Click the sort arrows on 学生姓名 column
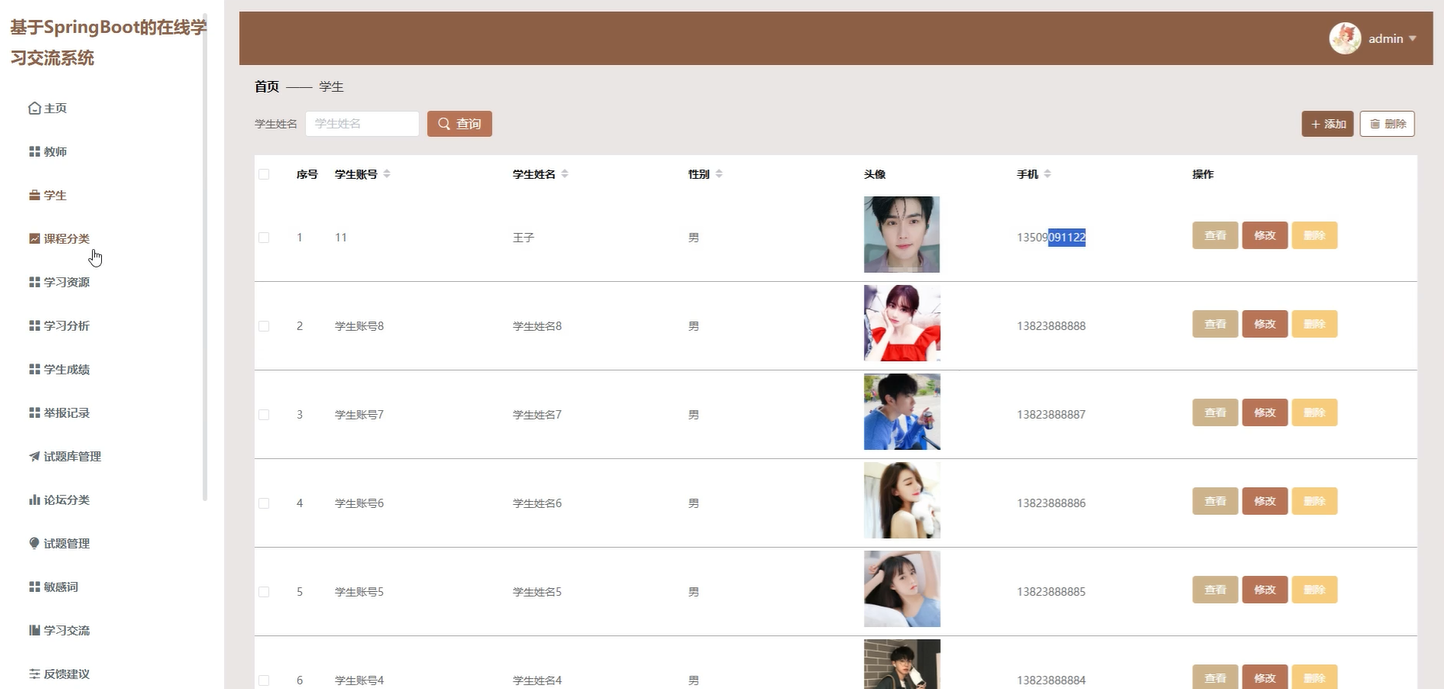The height and width of the screenshot is (689, 1444). pos(564,174)
